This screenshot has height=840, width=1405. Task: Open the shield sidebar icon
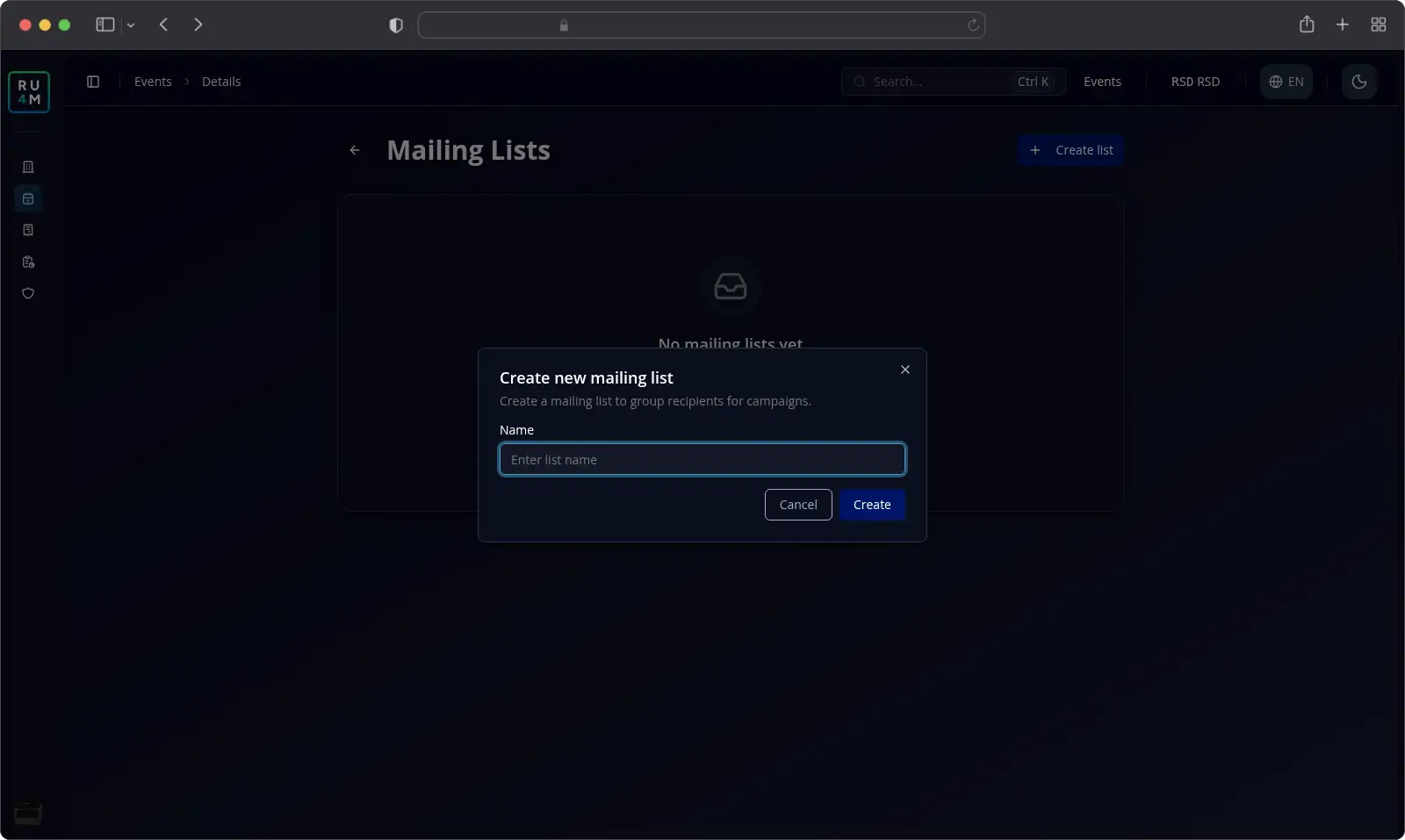point(28,293)
